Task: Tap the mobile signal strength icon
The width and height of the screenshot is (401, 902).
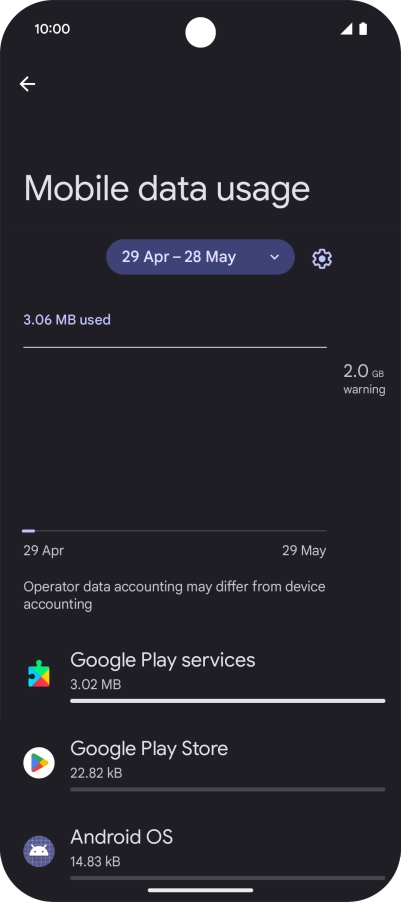Action: point(346,29)
